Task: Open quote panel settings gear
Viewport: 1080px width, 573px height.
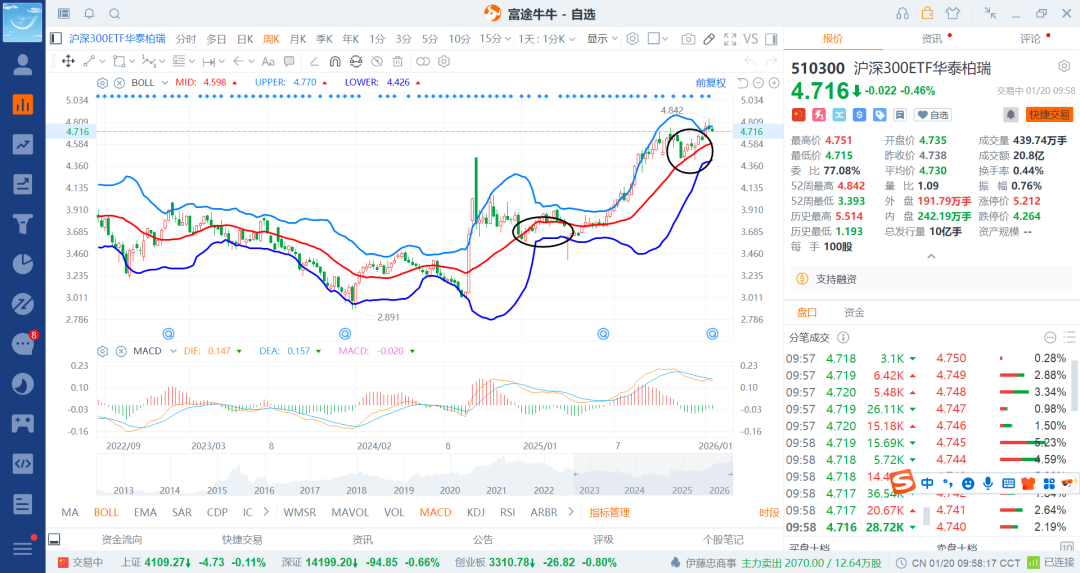Action: pyautogui.click(x=1064, y=67)
